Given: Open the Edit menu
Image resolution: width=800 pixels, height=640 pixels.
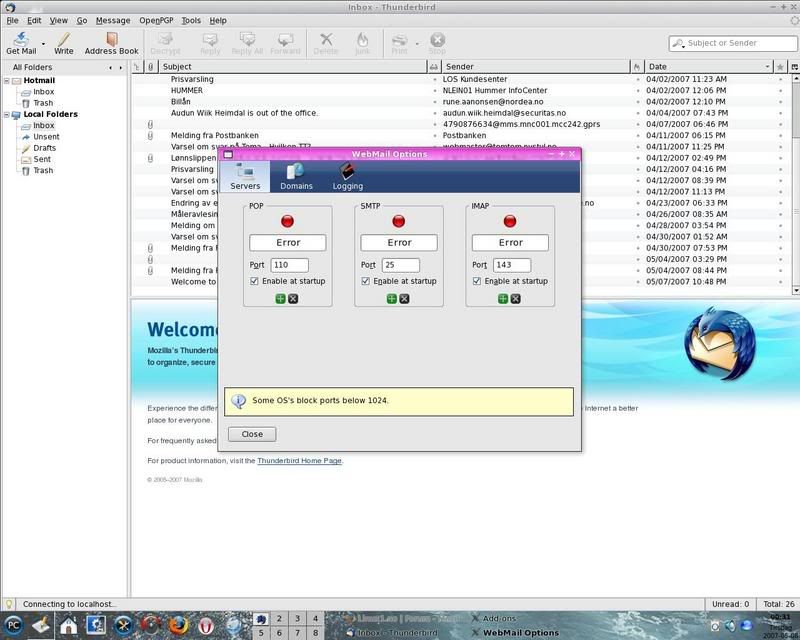Looking at the screenshot, I should point(34,20).
